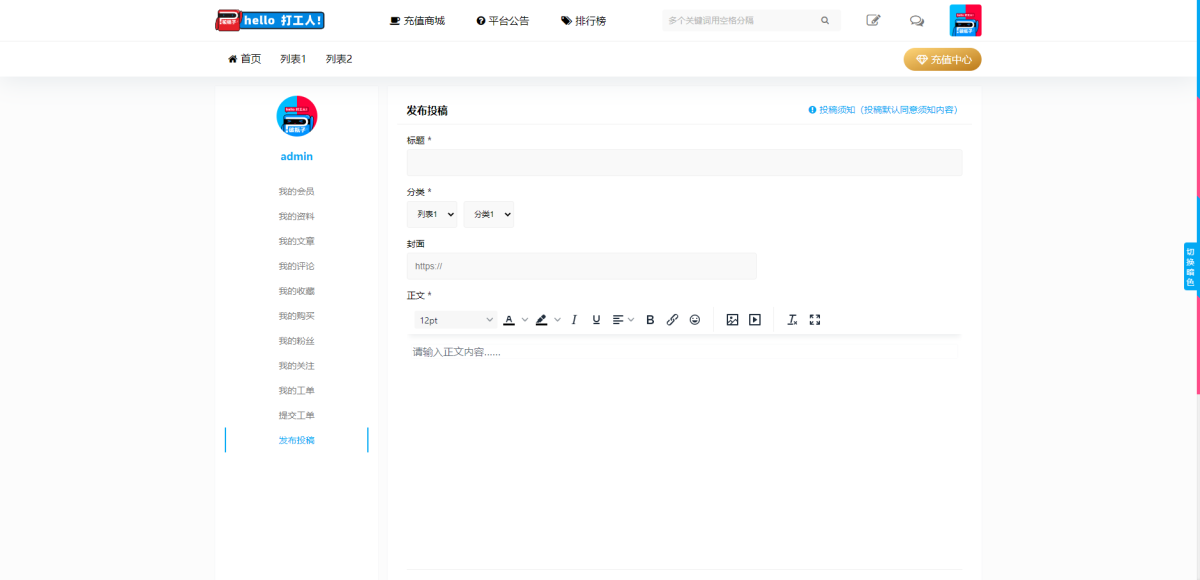Screen dimensions: 1200x580
Task: Open the 12pt font size dropdown
Action: pos(456,320)
